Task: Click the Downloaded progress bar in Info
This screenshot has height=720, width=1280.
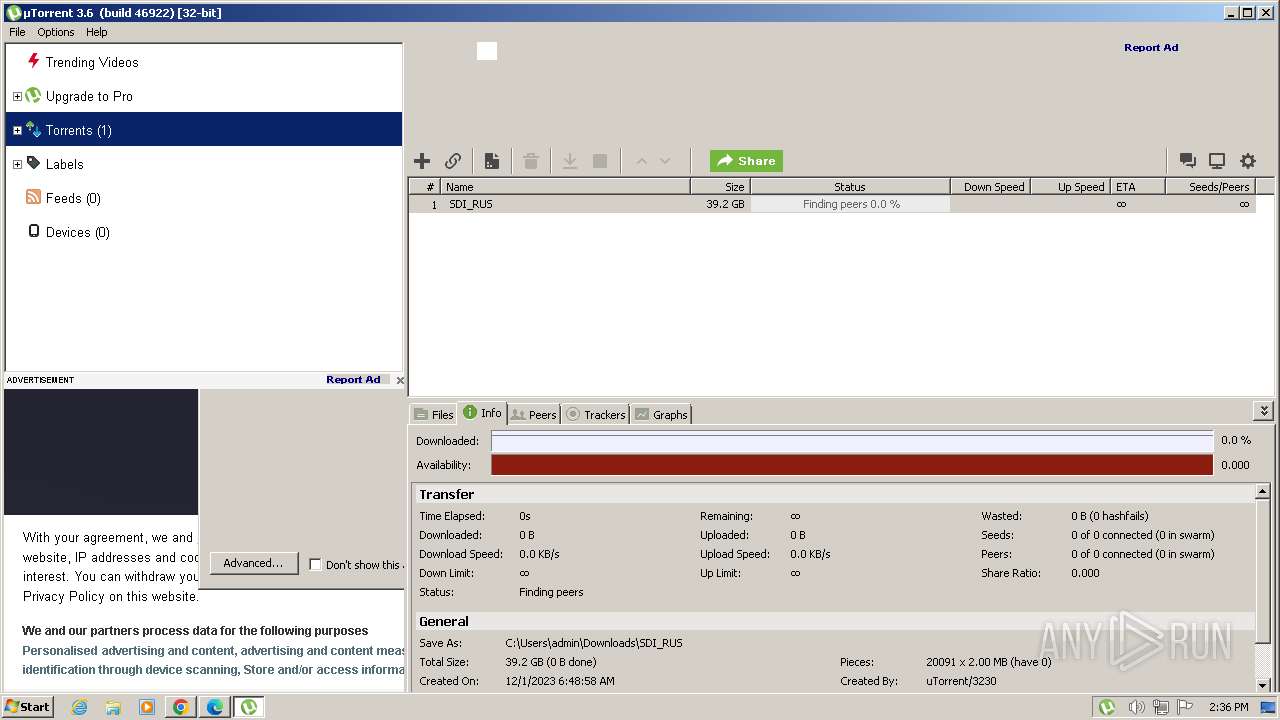Action: [852, 441]
